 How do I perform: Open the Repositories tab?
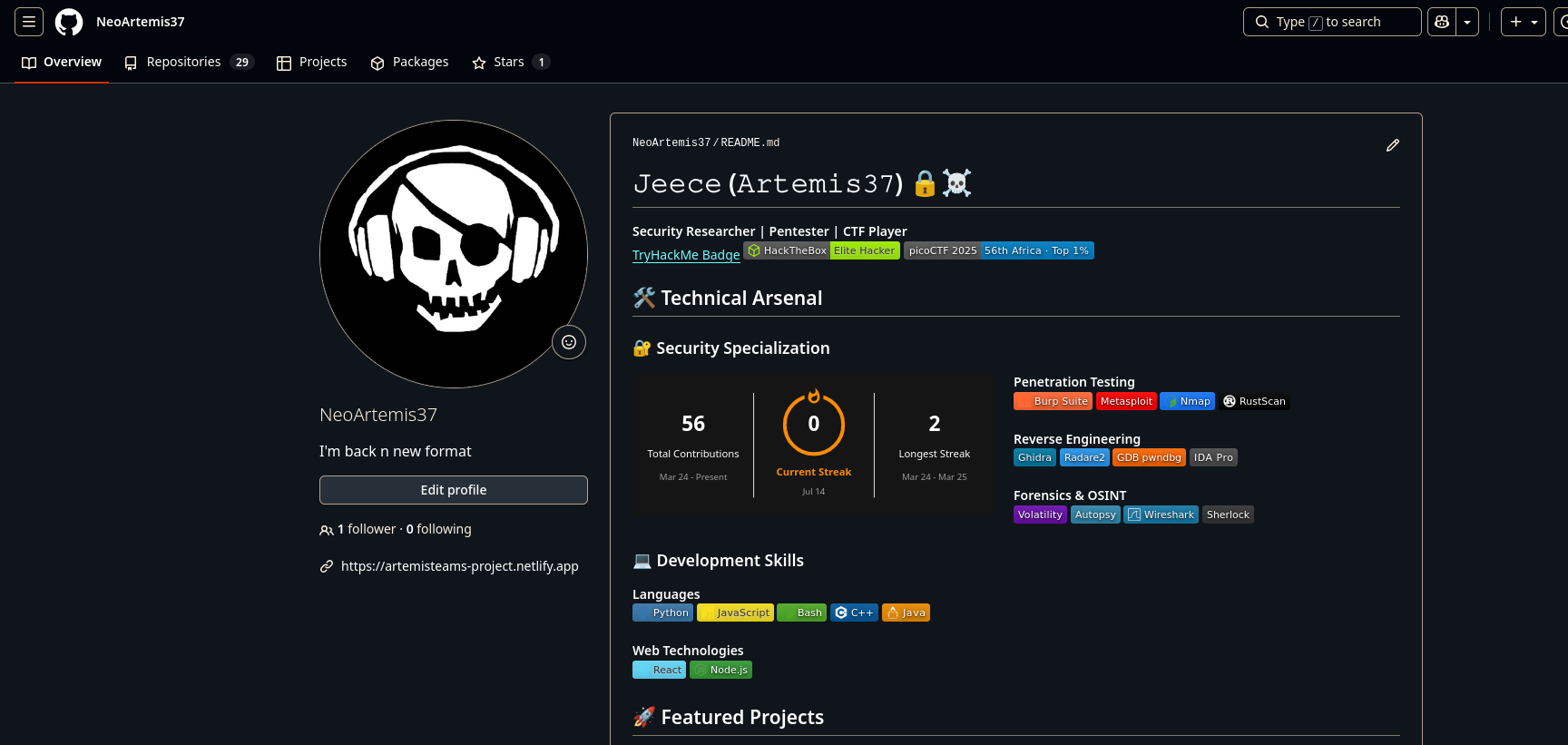coord(189,62)
